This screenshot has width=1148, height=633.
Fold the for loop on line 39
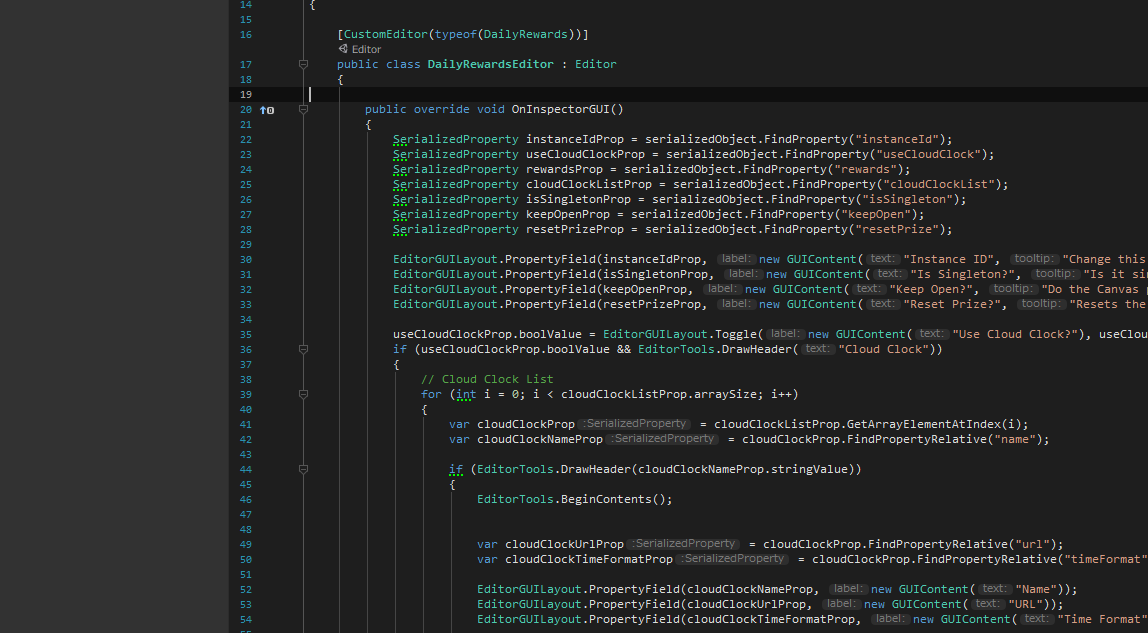tap(303, 394)
